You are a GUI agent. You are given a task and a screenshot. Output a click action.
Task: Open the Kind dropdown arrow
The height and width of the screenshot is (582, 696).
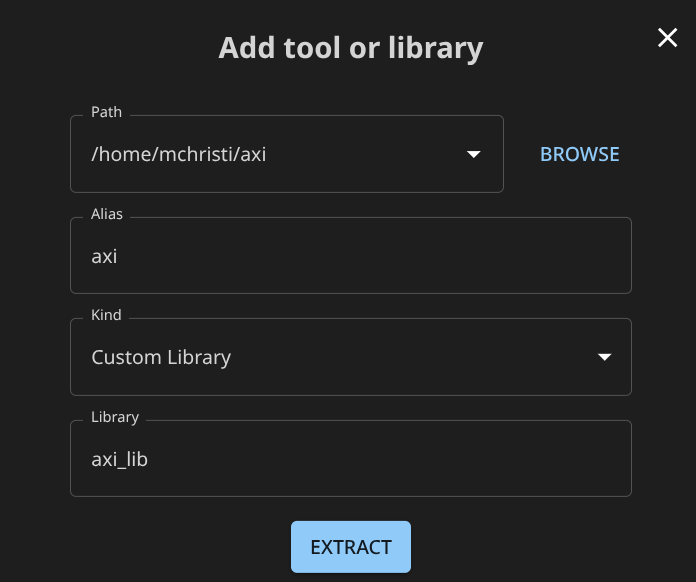tap(603, 357)
